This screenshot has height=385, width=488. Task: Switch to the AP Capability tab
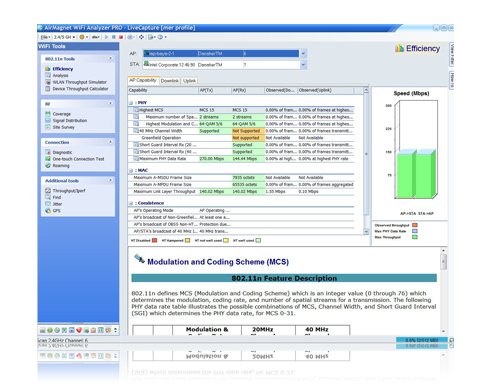click(143, 80)
